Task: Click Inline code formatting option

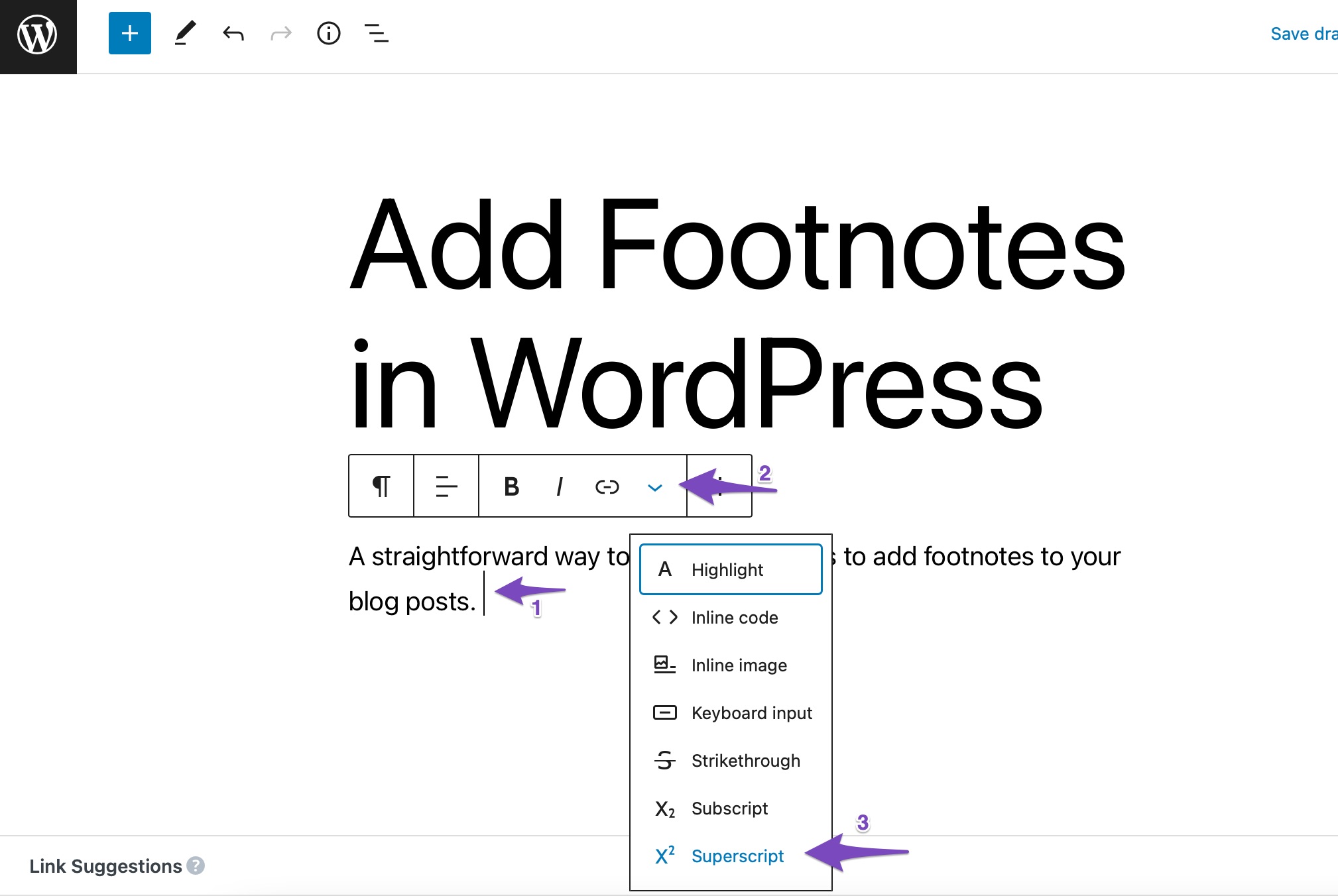Action: (x=735, y=617)
